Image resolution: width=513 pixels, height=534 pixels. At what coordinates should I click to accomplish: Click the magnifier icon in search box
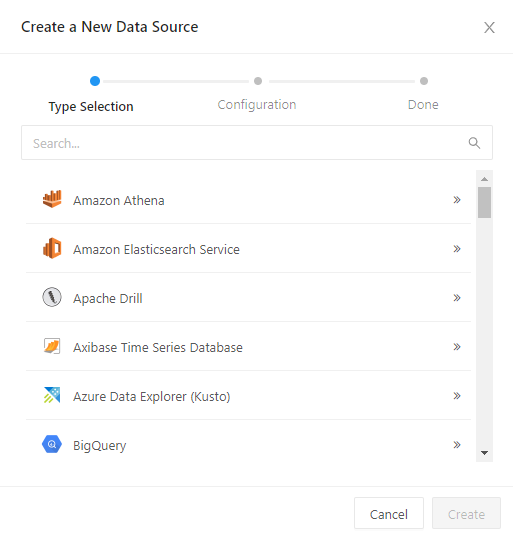(x=474, y=143)
